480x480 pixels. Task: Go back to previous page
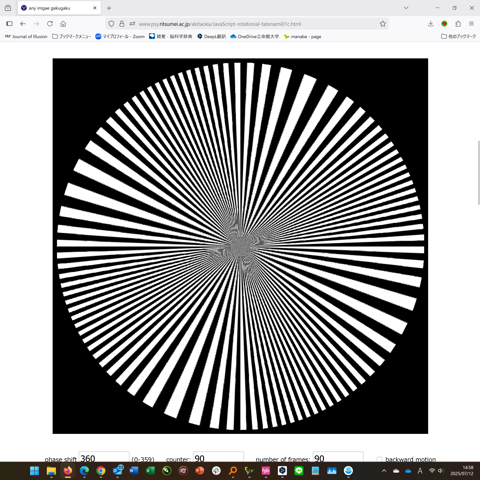coord(23,24)
